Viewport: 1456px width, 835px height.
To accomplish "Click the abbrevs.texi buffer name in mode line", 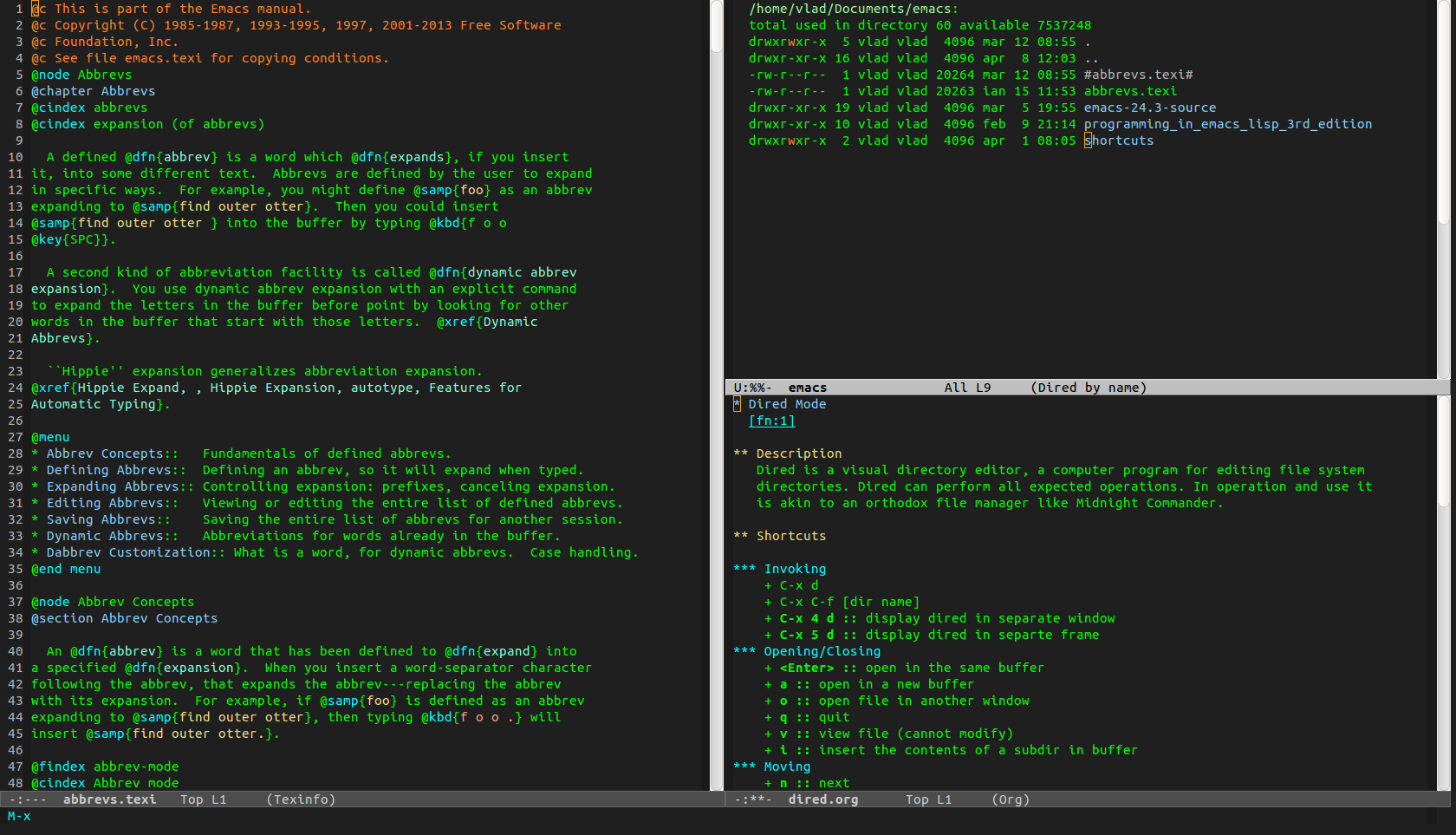I will coord(109,799).
